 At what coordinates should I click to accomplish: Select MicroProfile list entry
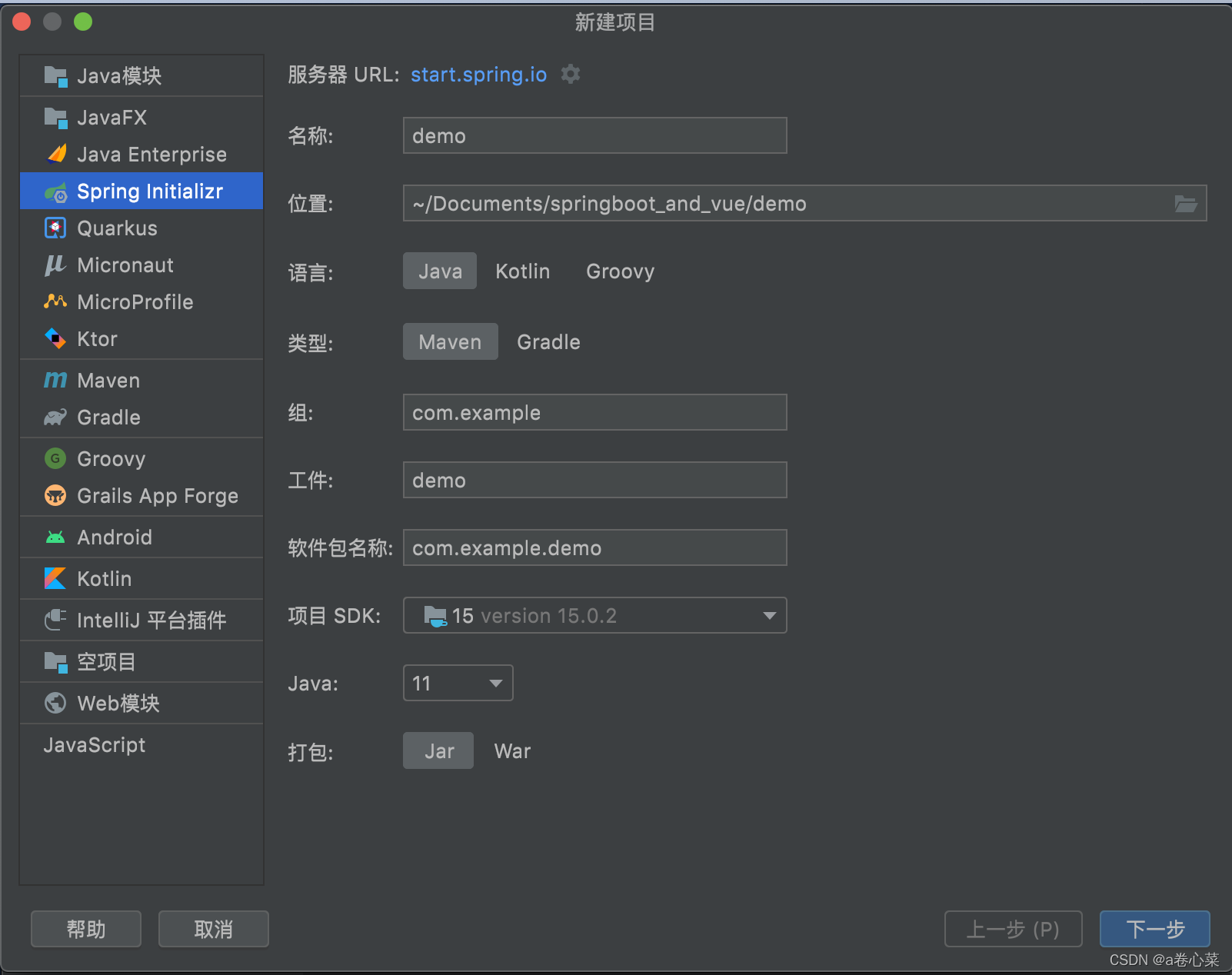[142, 302]
